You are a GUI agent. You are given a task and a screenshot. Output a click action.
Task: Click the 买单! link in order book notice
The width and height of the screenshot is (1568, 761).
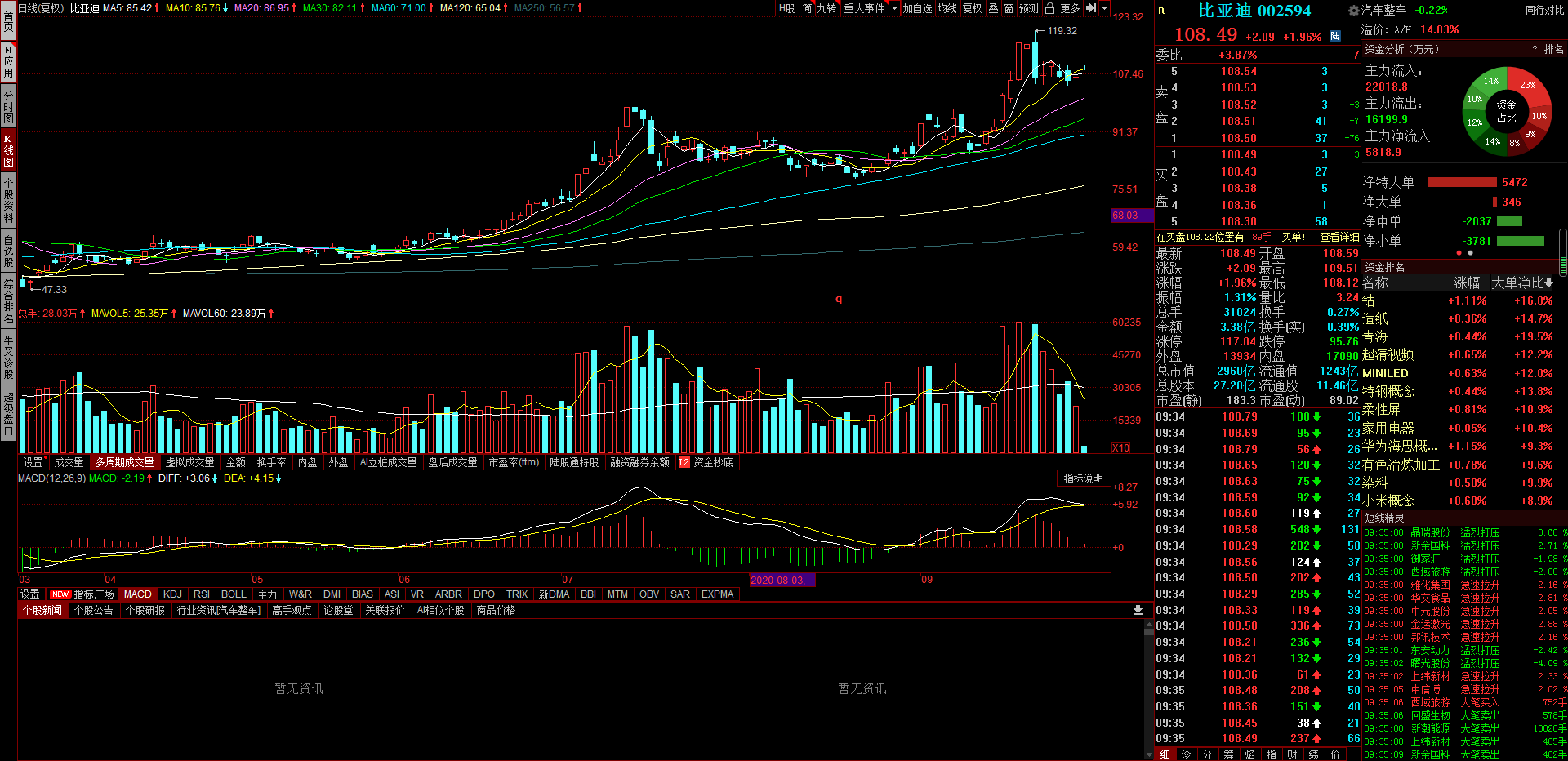(x=1293, y=237)
